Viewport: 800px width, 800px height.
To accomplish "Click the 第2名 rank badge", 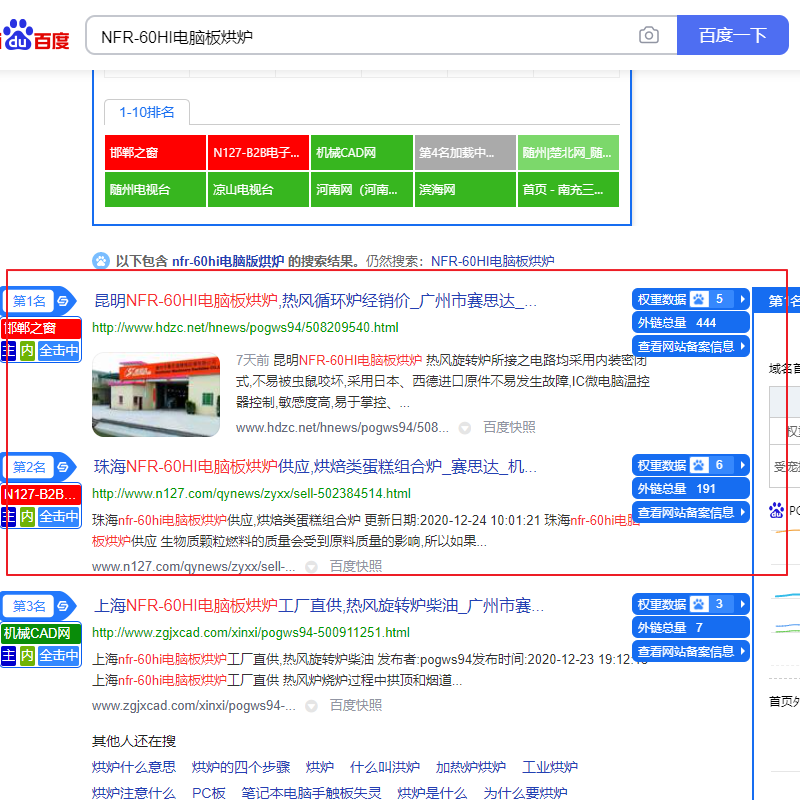I will click(29, 467).
